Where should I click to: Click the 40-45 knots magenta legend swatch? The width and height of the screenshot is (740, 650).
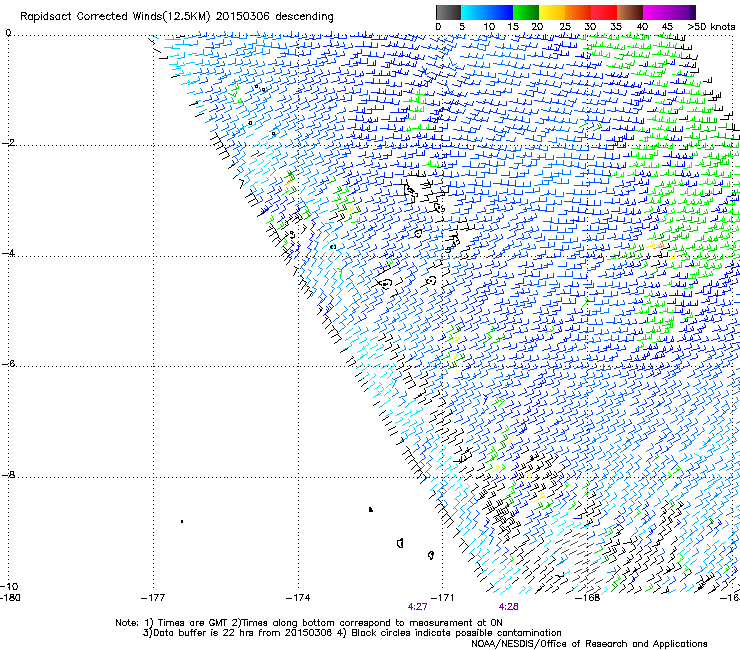tap(656, 12)
